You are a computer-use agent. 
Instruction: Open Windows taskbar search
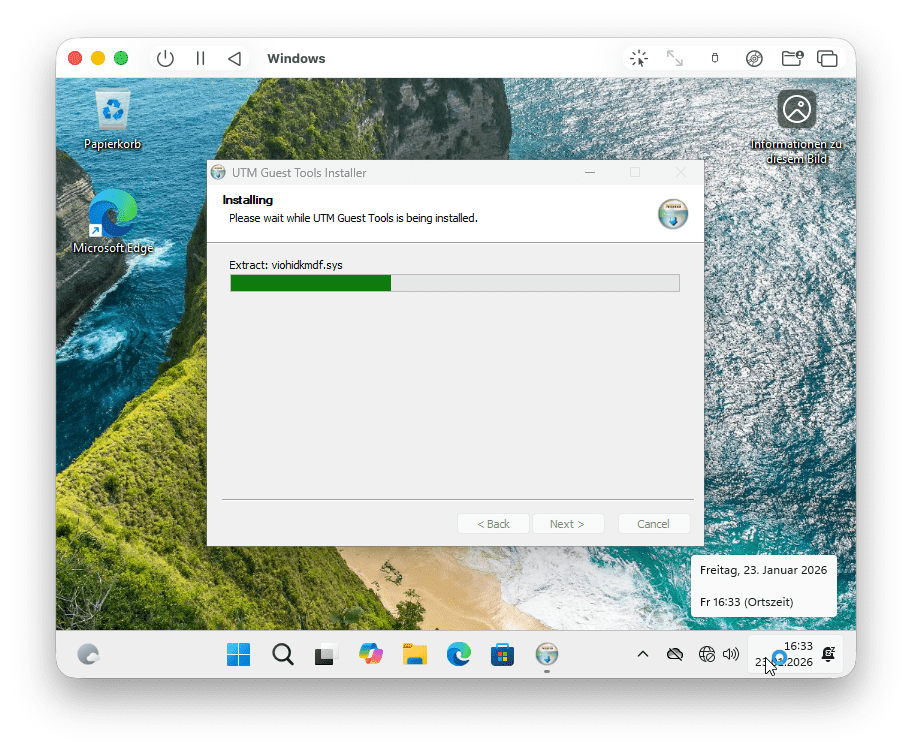coord(283,655)
